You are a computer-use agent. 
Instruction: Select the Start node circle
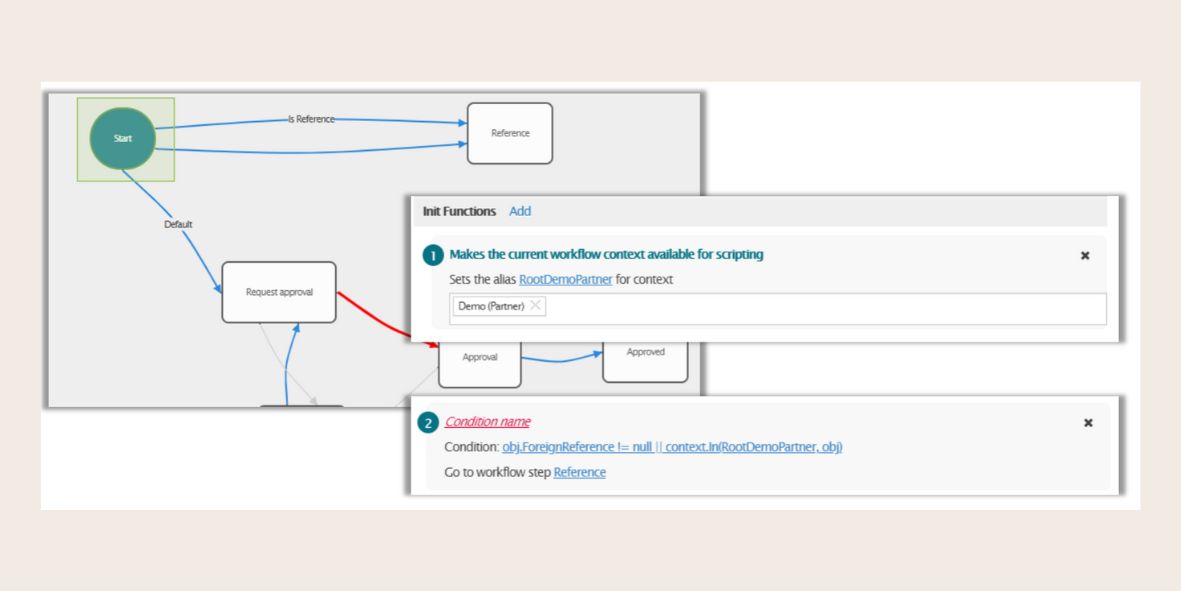tap(122, 138)
